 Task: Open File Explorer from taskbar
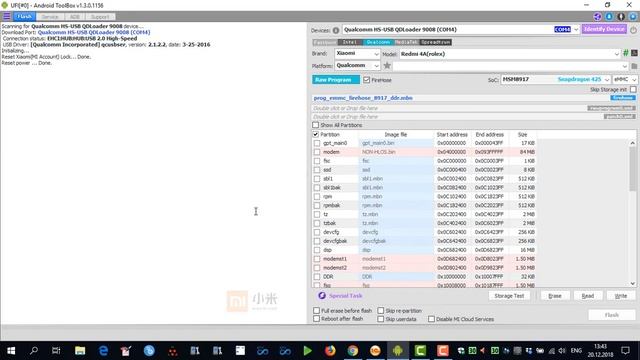pos(80,351)
